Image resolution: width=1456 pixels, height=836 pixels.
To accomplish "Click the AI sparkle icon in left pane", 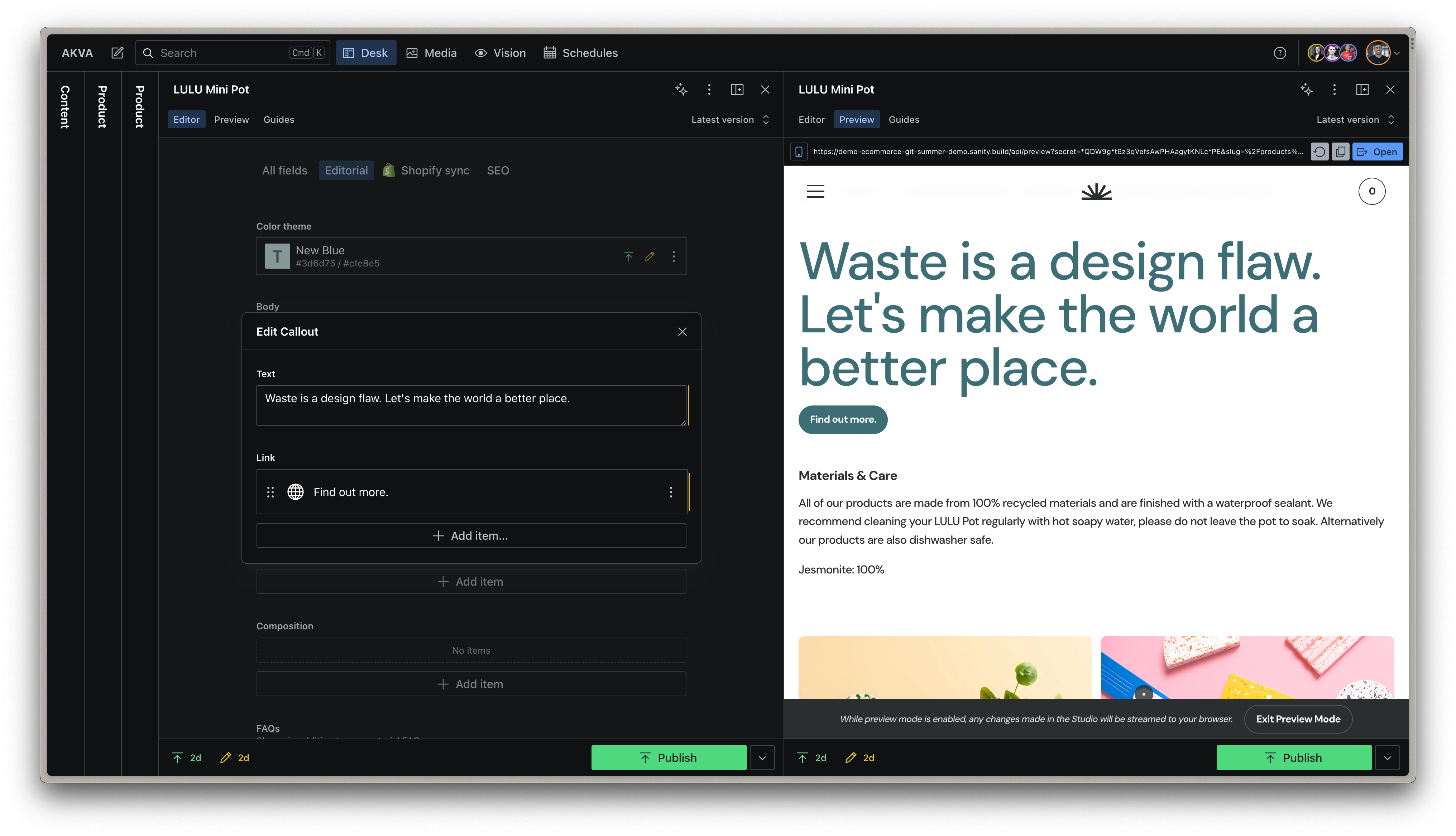I will [x=681, y=90].
